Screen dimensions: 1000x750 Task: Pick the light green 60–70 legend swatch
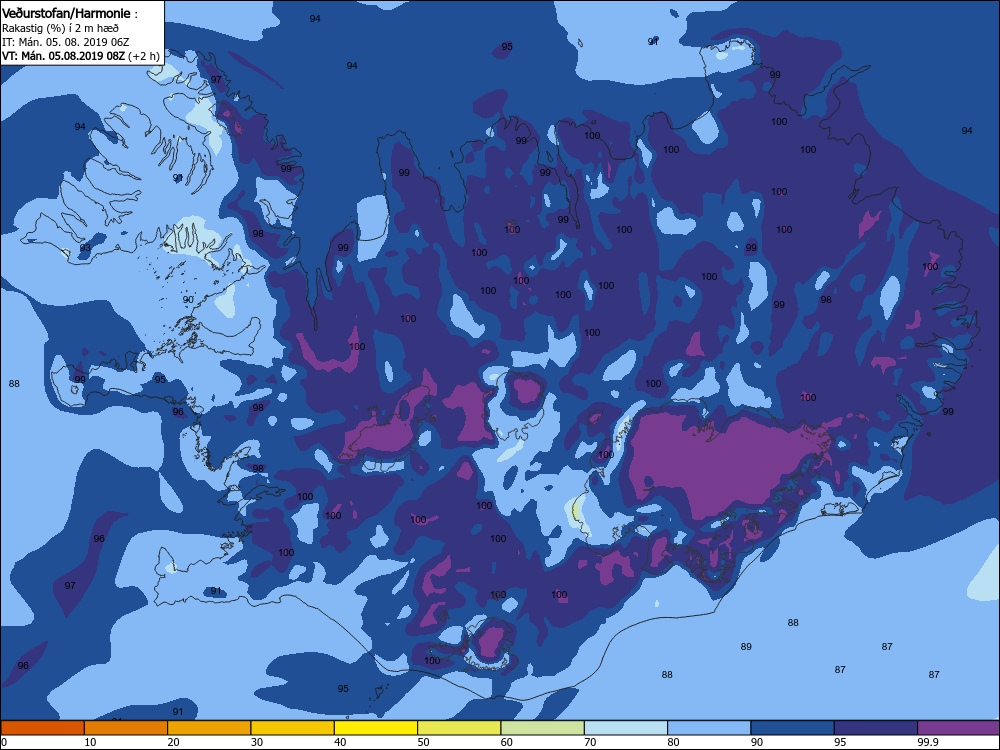coord(543,728)
